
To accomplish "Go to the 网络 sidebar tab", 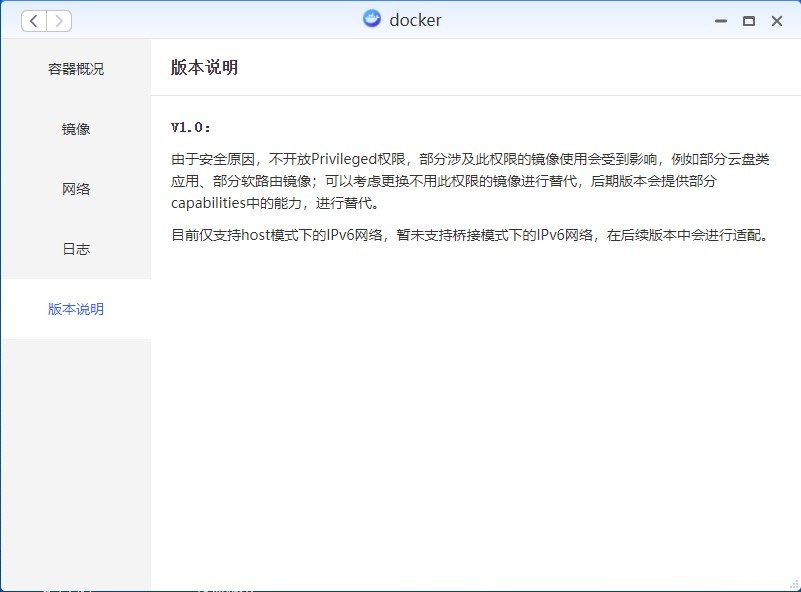I will coord(76,189).
